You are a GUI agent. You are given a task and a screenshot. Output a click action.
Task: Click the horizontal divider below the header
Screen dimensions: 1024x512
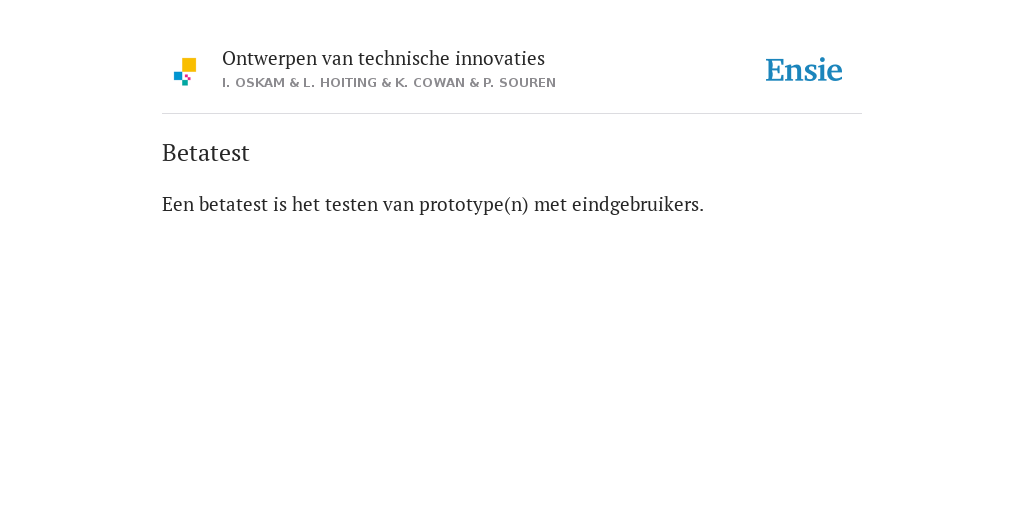[512, 114]
